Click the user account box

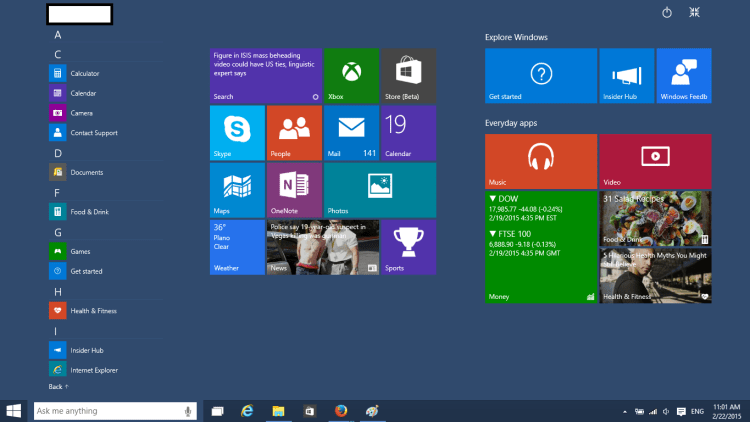coord(80,14)
